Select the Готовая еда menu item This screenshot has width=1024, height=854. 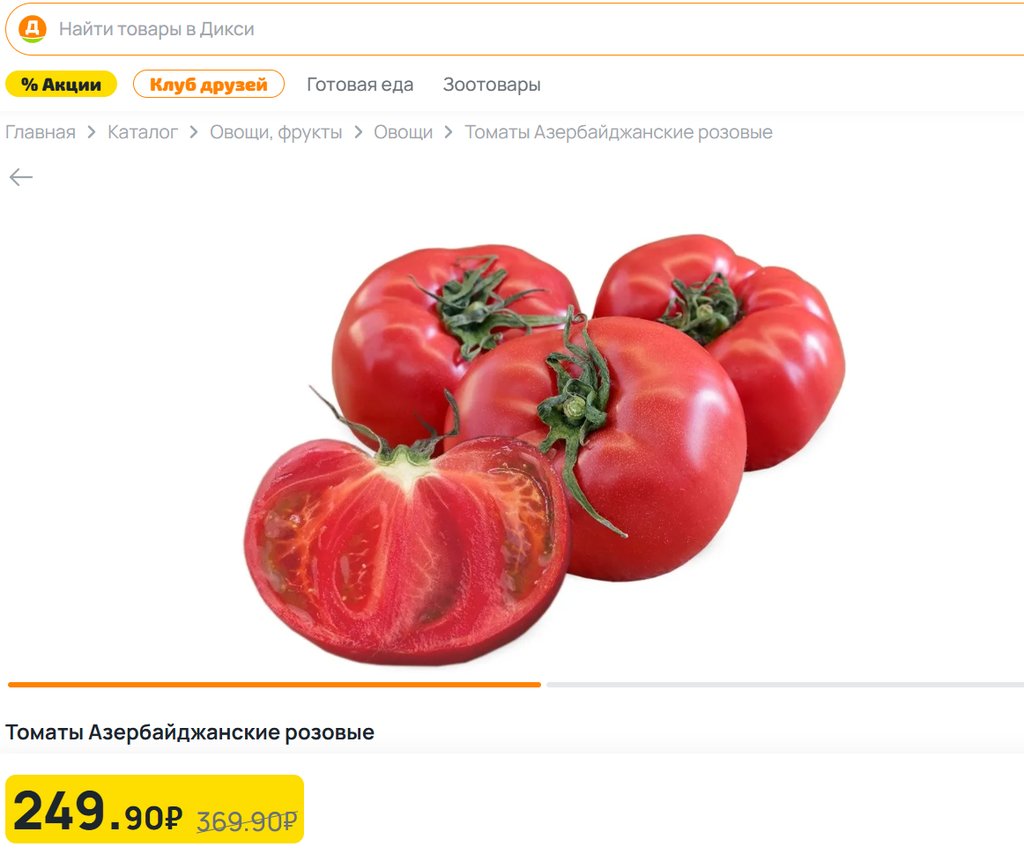pyautogui.click(x=360, y=85)
